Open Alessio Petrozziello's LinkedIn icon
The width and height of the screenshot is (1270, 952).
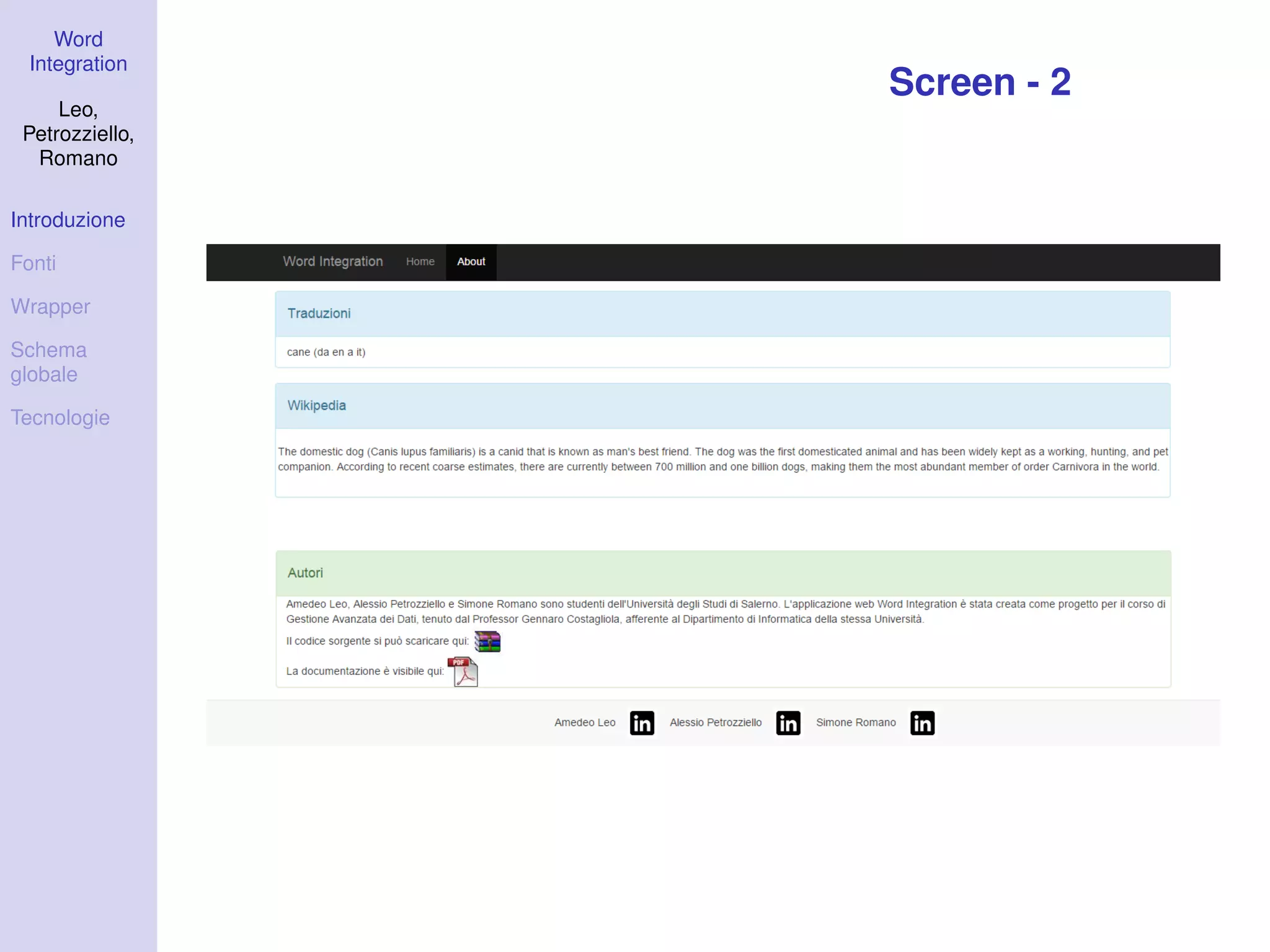(788, 723)
